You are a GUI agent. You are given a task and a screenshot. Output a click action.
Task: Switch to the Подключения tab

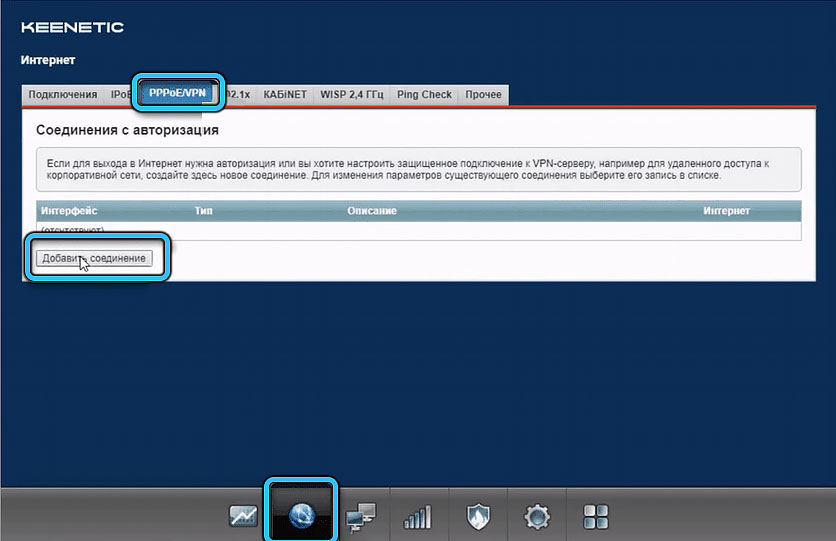click(x=62, y=95)
